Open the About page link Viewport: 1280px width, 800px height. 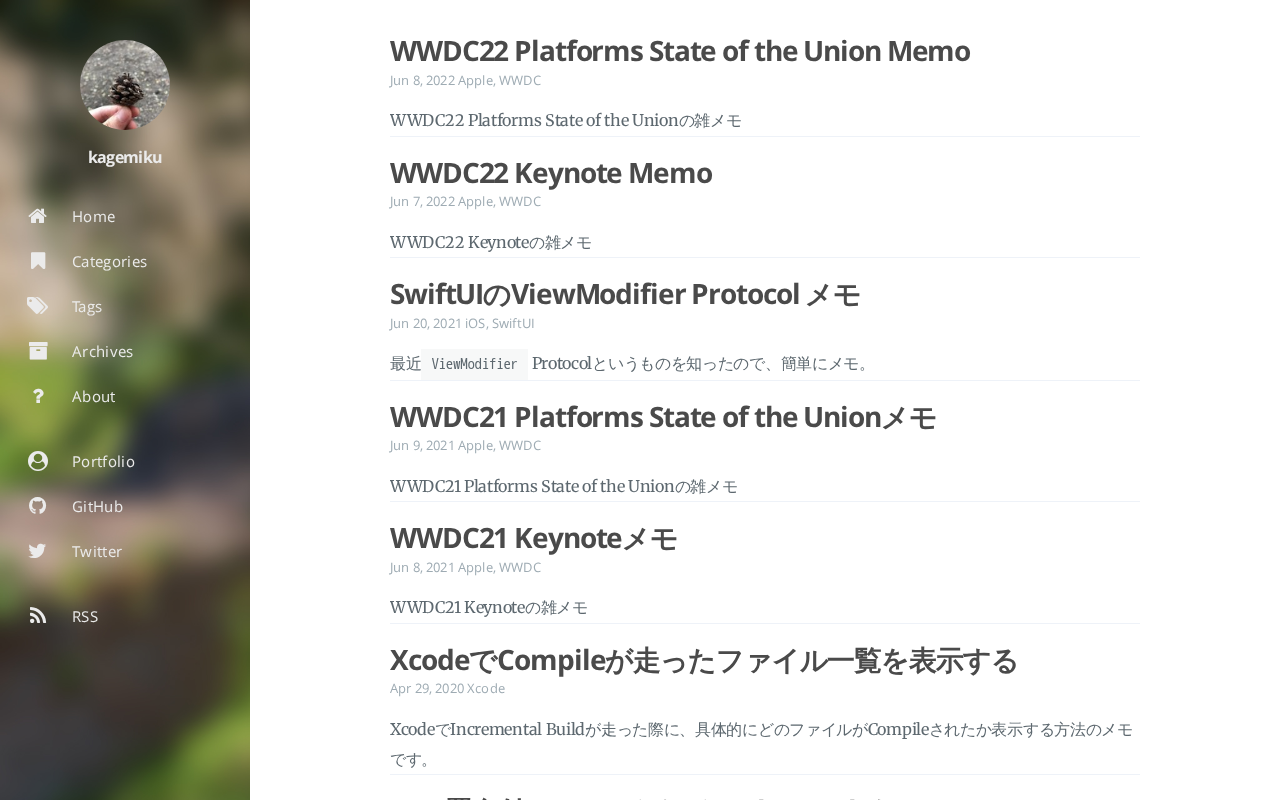pyautogui.click(x=93, y=396)
